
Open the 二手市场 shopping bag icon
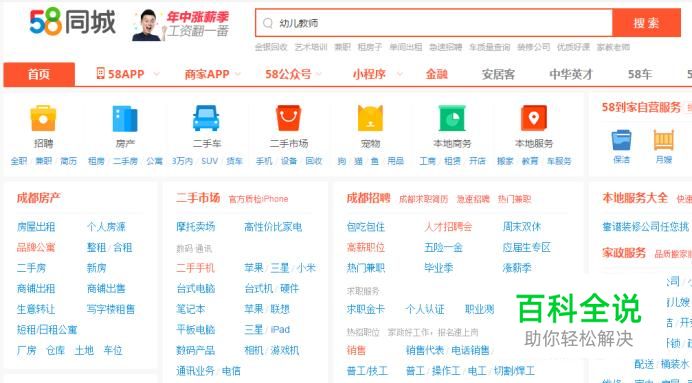289,118
